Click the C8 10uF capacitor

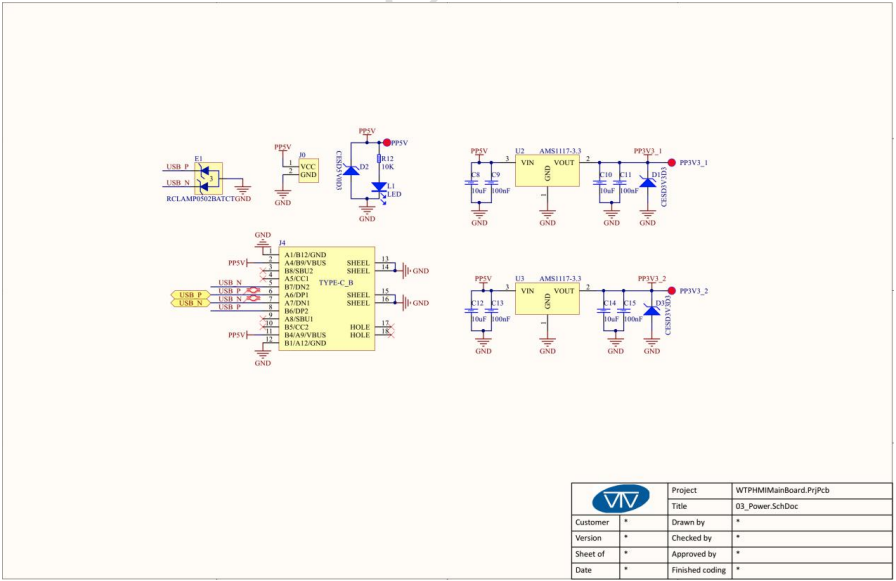coord(472,183)
